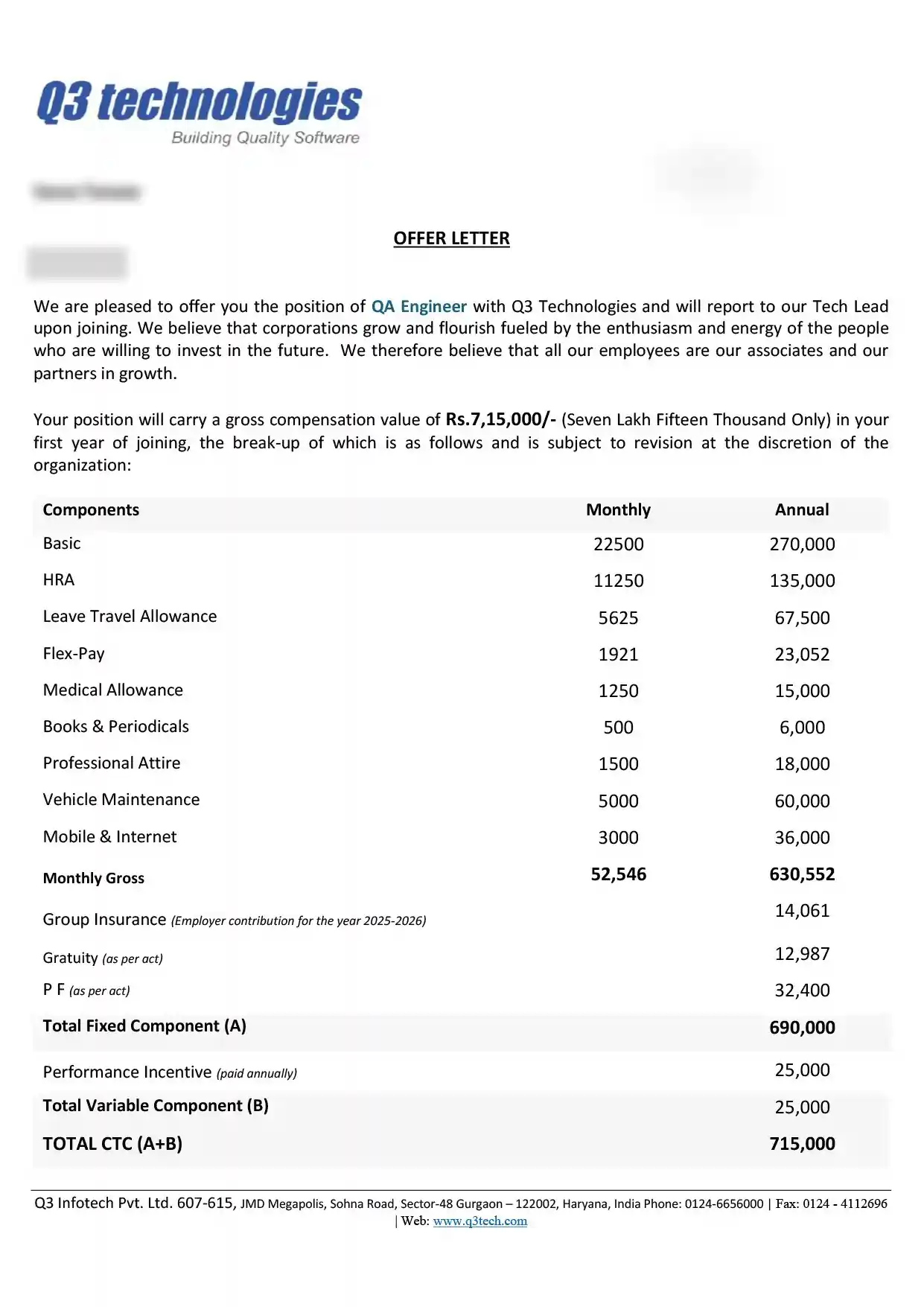Click the Rs.7,15,000/- compensation amount
924x1307 pixels.
pos(500,419)
